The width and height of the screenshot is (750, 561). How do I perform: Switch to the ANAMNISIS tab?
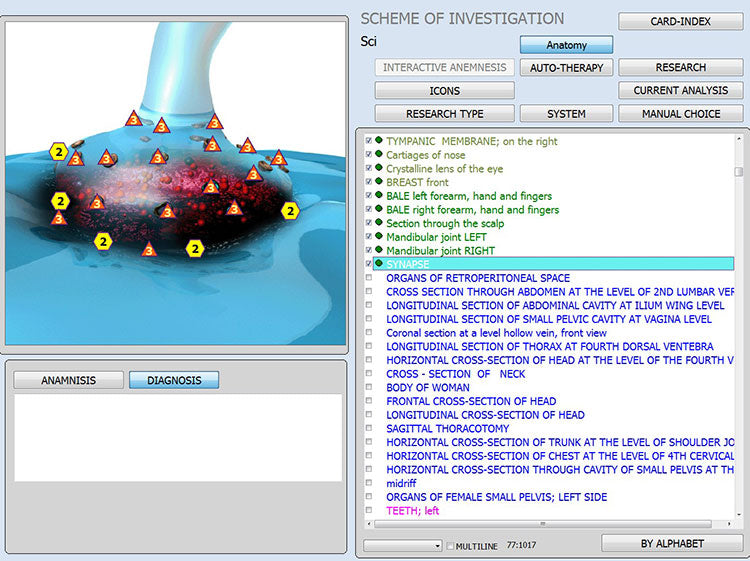pos(68,380)
